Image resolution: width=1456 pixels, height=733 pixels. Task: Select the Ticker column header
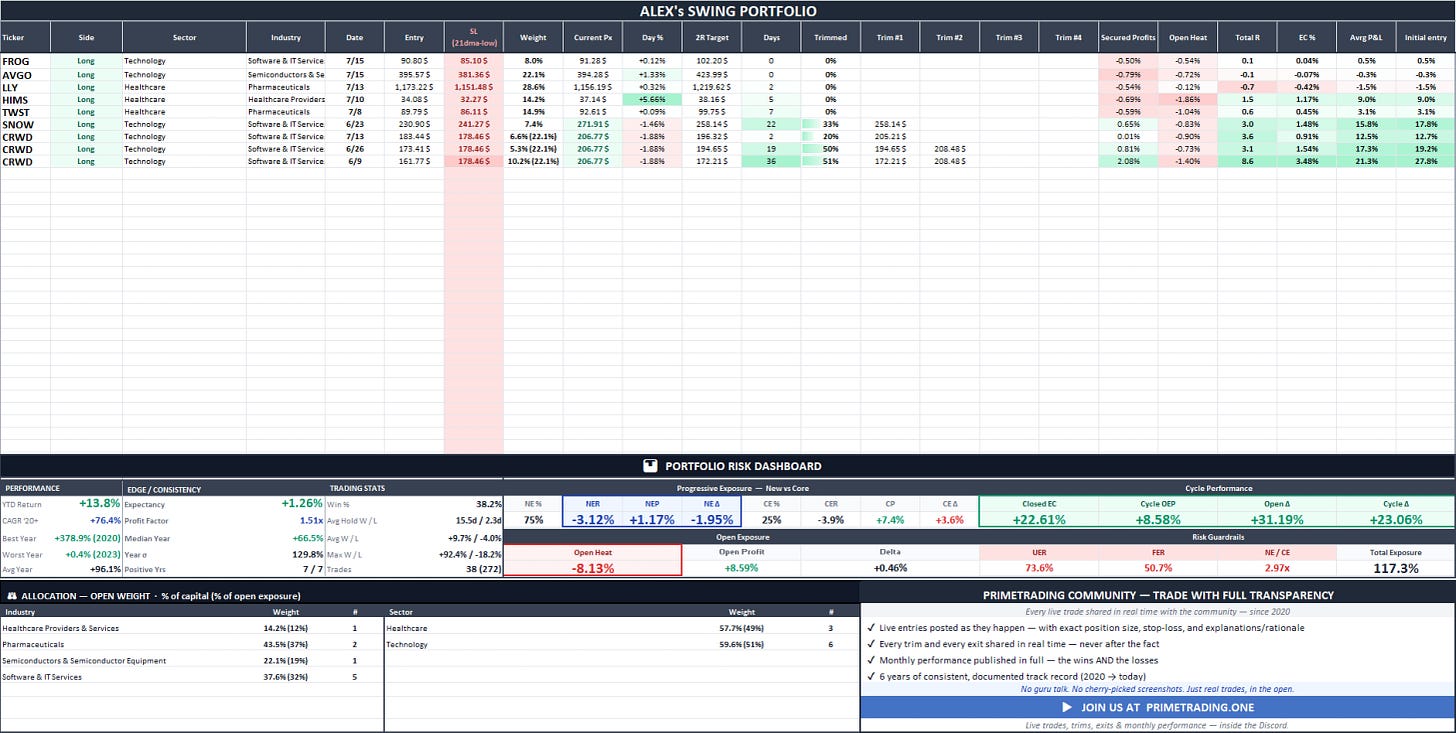[x=25, y=37]
